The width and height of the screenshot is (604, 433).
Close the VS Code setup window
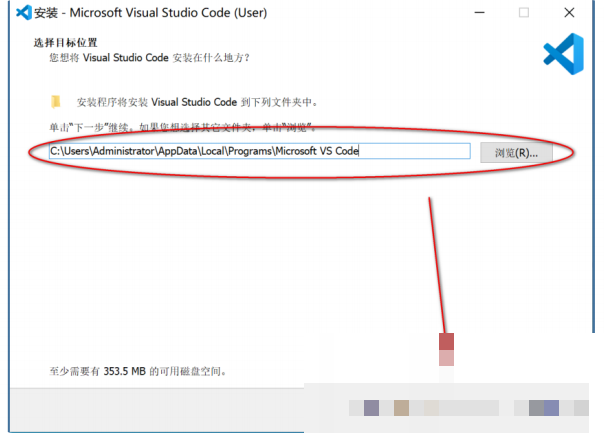point(569,13)
